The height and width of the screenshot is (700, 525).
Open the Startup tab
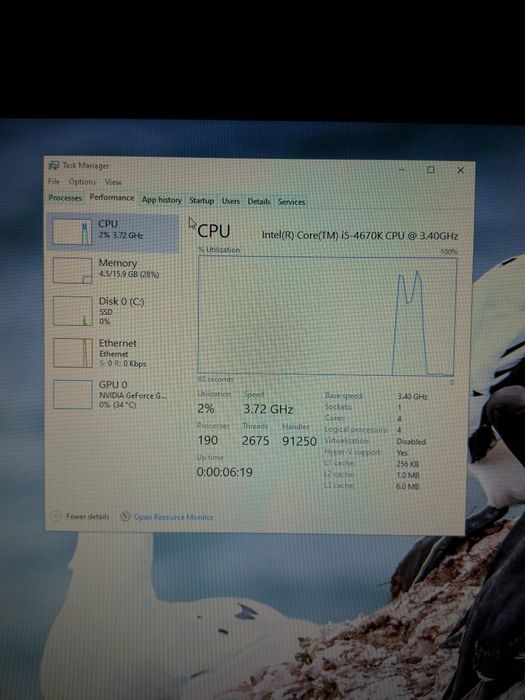point(201,201)
